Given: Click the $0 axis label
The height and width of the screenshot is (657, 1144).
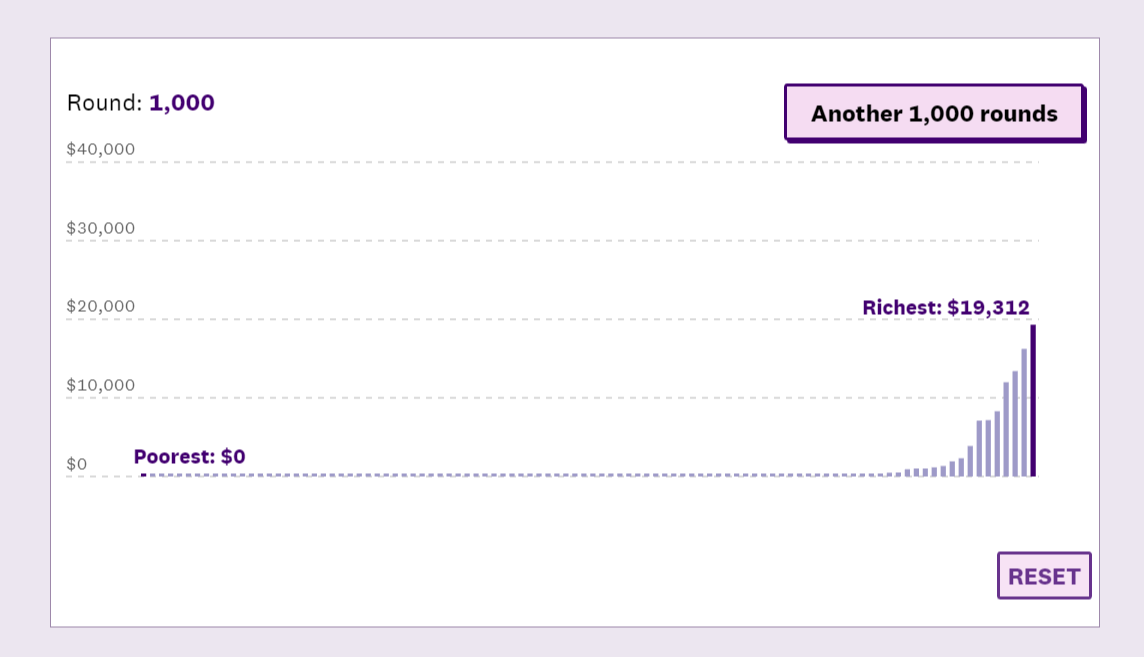Looking at the screenshot, I should (x=77, y=464).
